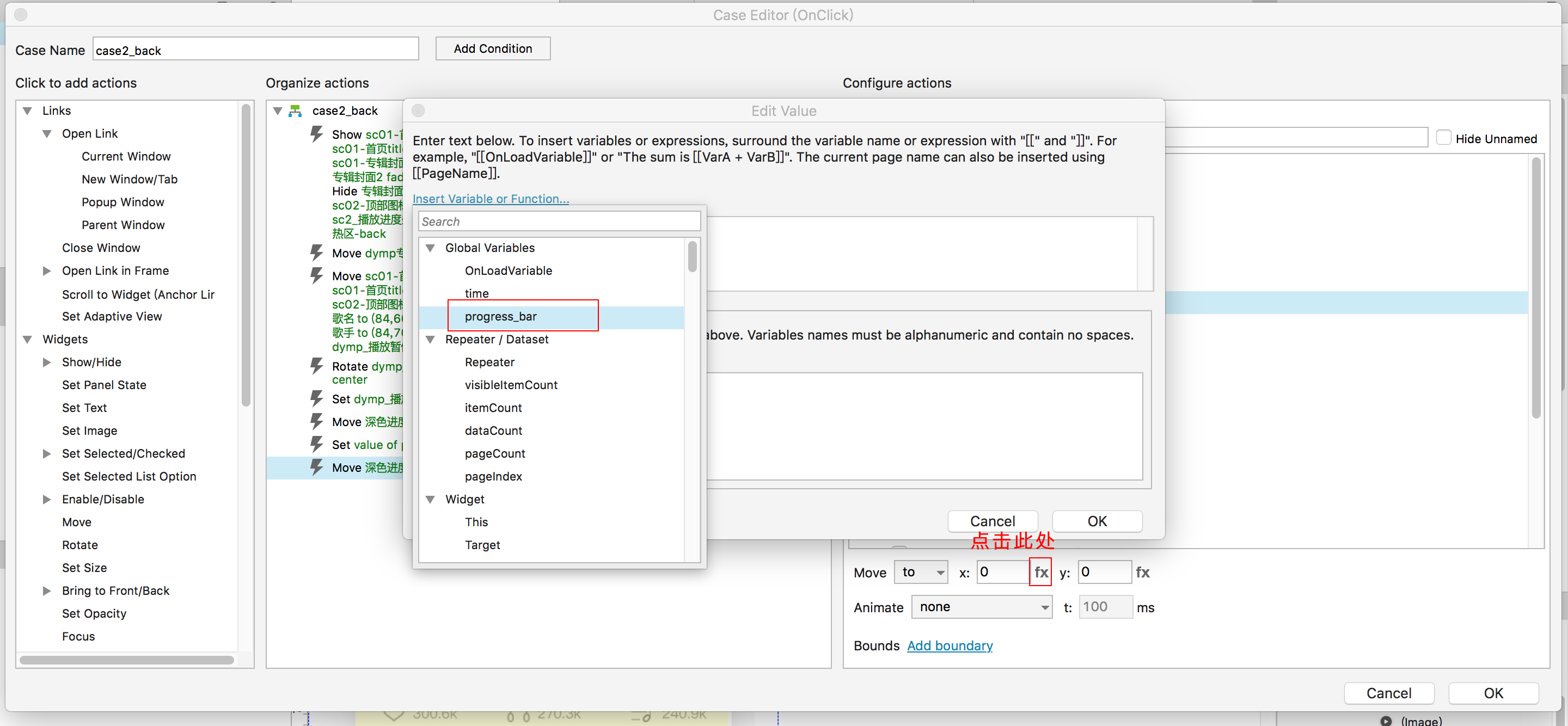
Task: Collapse the Links action group
Action: point(27,111)
